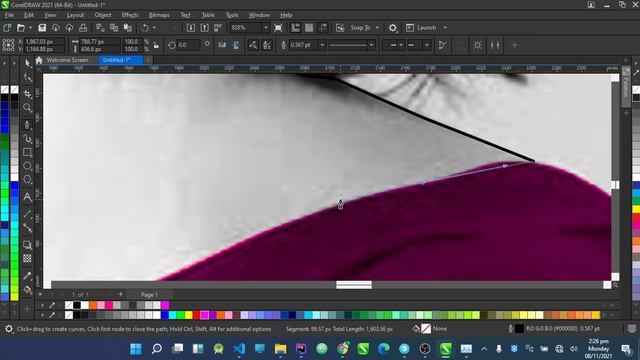The image size is (640, 360).
Task: Toggle the snapping off icon beside Snap To
Action: point(340,28)
